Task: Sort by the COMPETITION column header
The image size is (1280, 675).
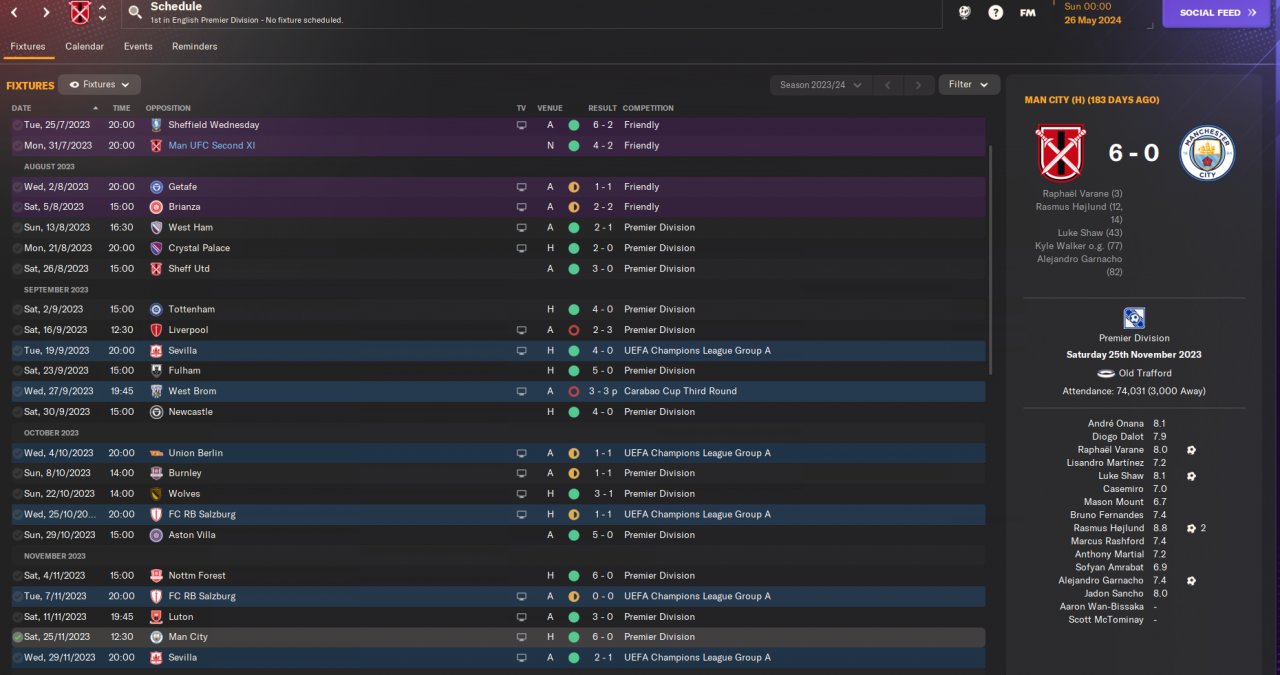Action: click(648, 108)
